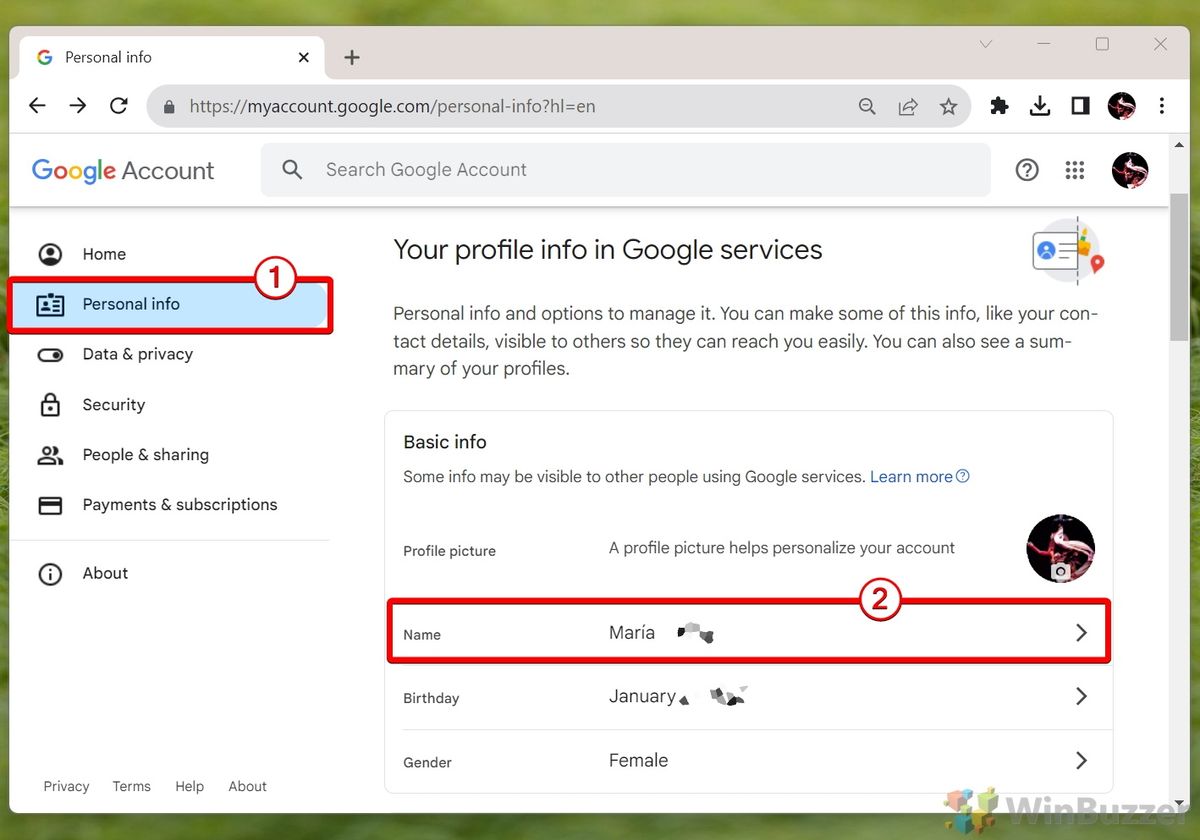Open the tab search dropdown arrow
This screenshot has width=1200, height=840.
986,44
